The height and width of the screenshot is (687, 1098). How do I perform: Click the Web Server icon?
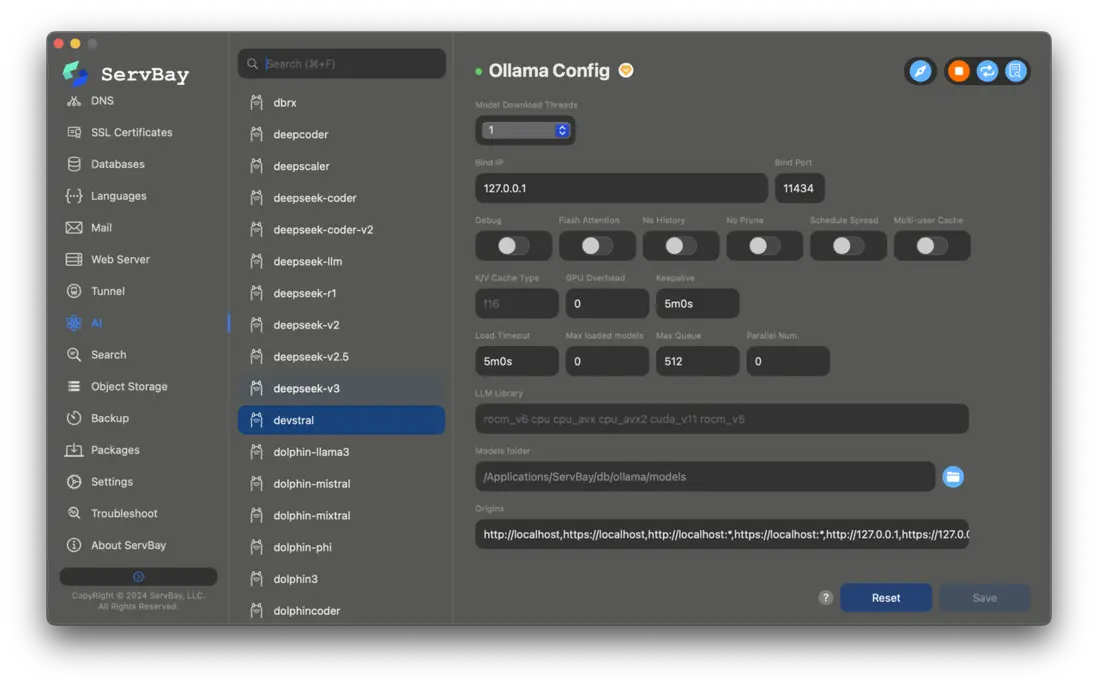coord(74,259)
